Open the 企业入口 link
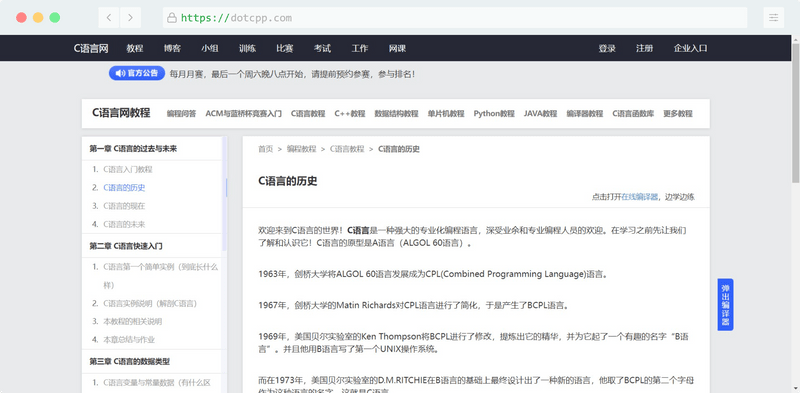Screen dimensions: 800x393 (x=690, y=48)
